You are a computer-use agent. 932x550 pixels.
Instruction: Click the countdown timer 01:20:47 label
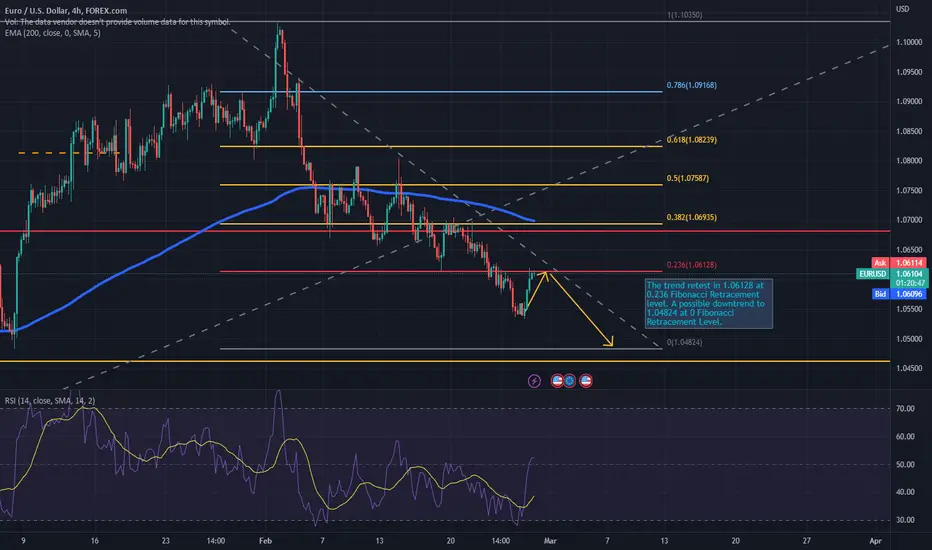[x=910, y=283]
